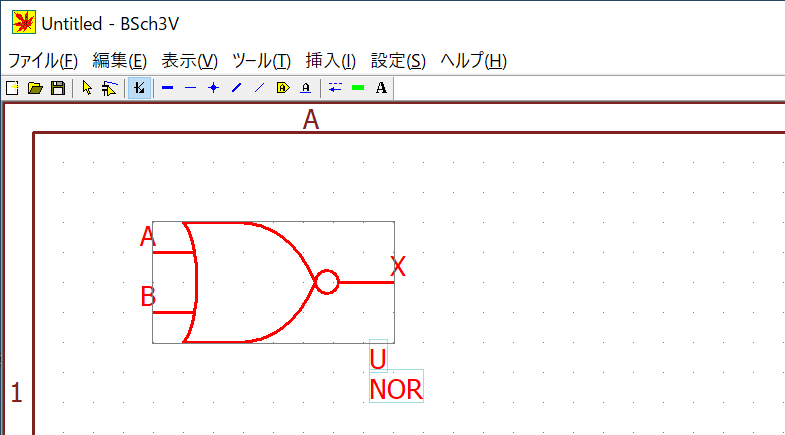The width and height of the screenshot is (785, 435).
Task: Click the BSch3V app icon in title bar
Action: (24, 23)
